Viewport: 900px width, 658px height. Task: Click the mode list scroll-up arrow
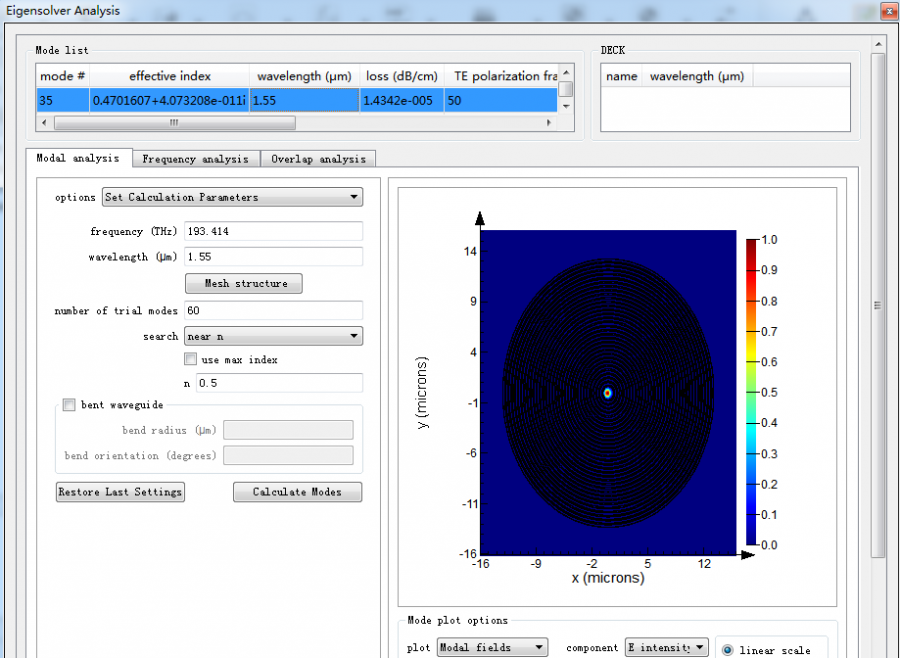566,72
